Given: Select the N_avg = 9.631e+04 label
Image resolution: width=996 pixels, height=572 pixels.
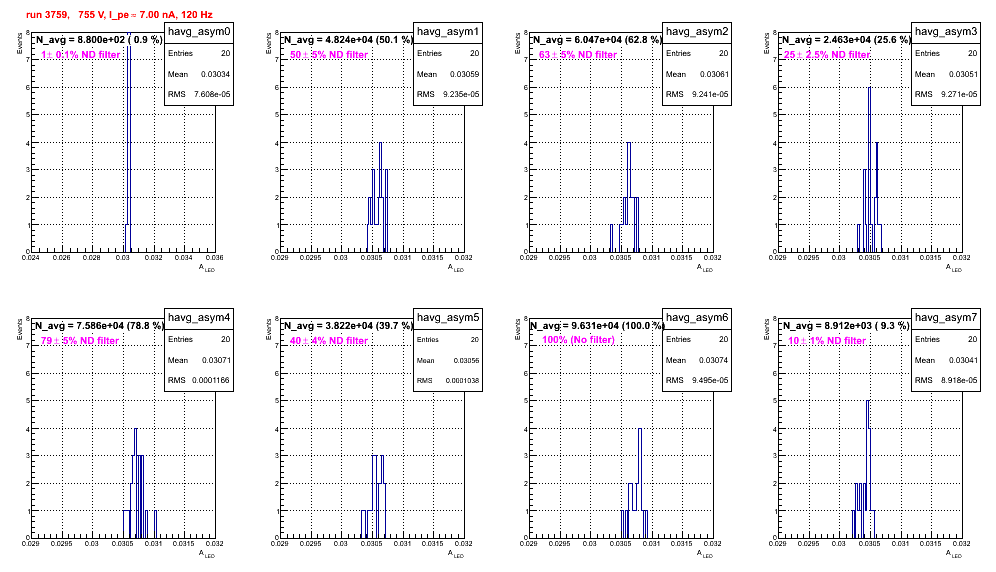Looking at the screenshot, I should (597, 325).
